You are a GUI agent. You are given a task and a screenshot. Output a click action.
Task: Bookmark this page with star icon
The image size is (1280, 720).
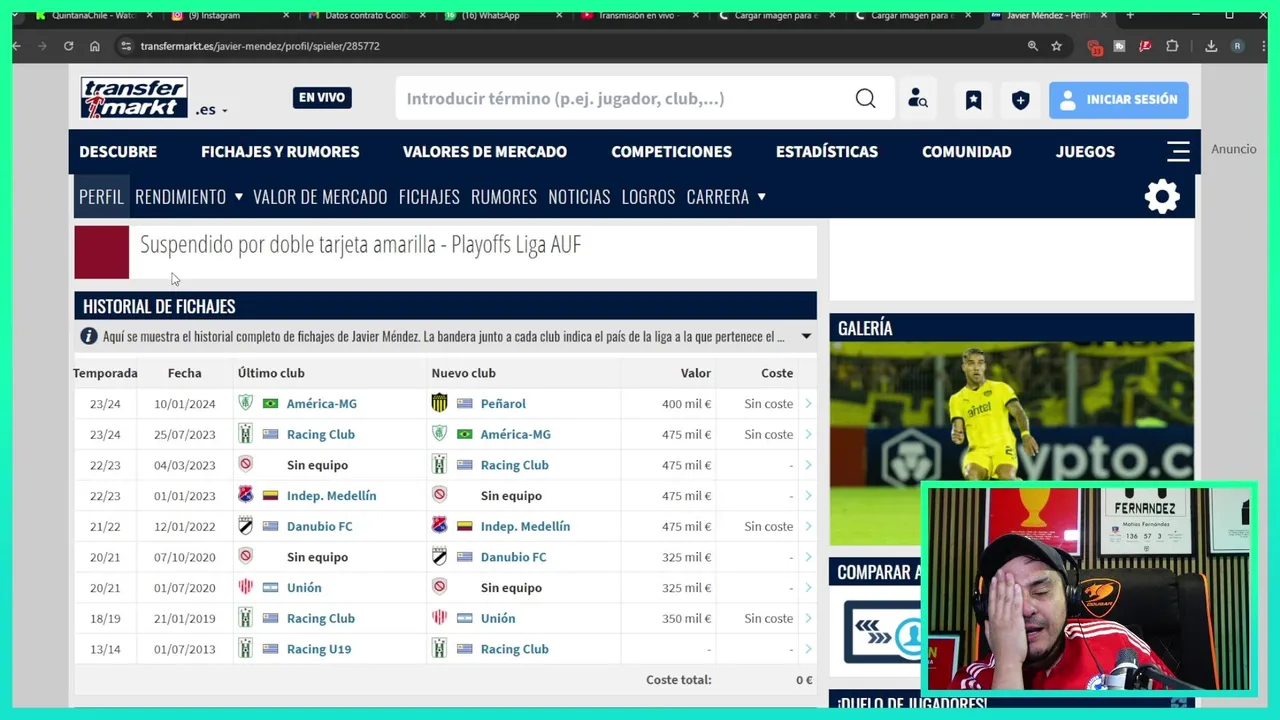tap(1056, 46)
